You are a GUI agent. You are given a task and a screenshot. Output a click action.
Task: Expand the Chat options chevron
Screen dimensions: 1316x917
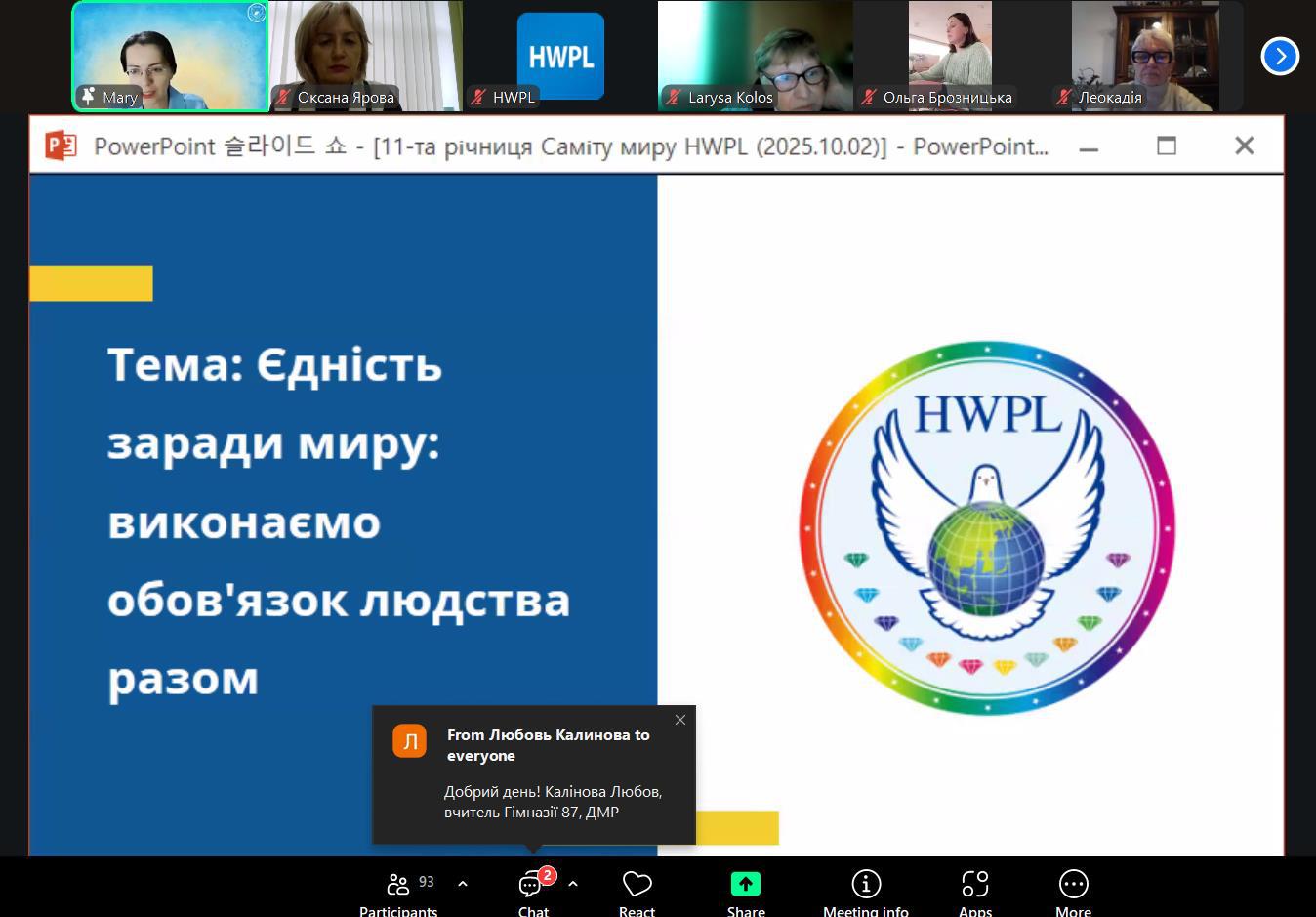tap(573, 884)
